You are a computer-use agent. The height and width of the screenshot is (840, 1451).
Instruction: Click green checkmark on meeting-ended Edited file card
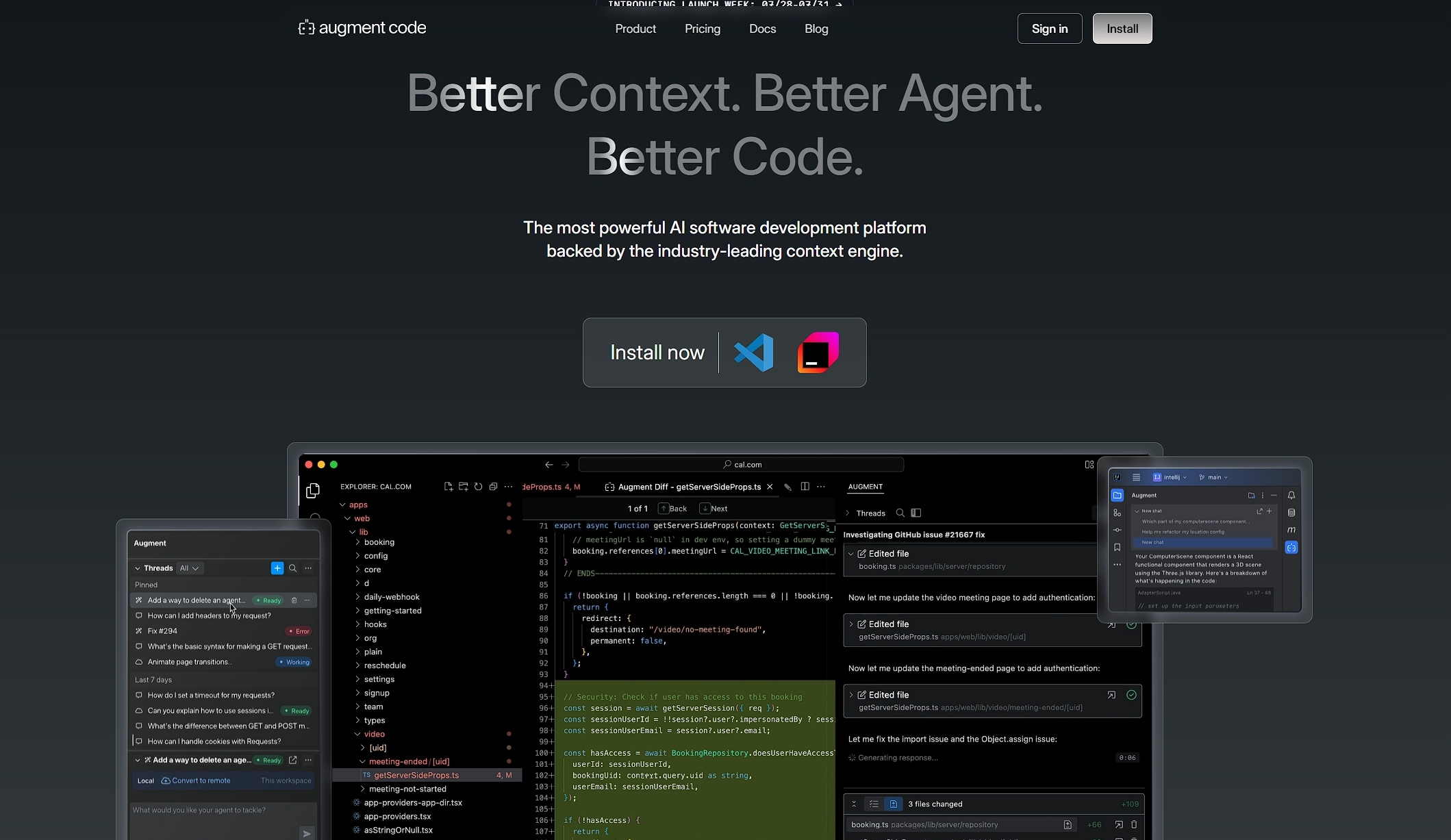click(x=1131, y=695)
